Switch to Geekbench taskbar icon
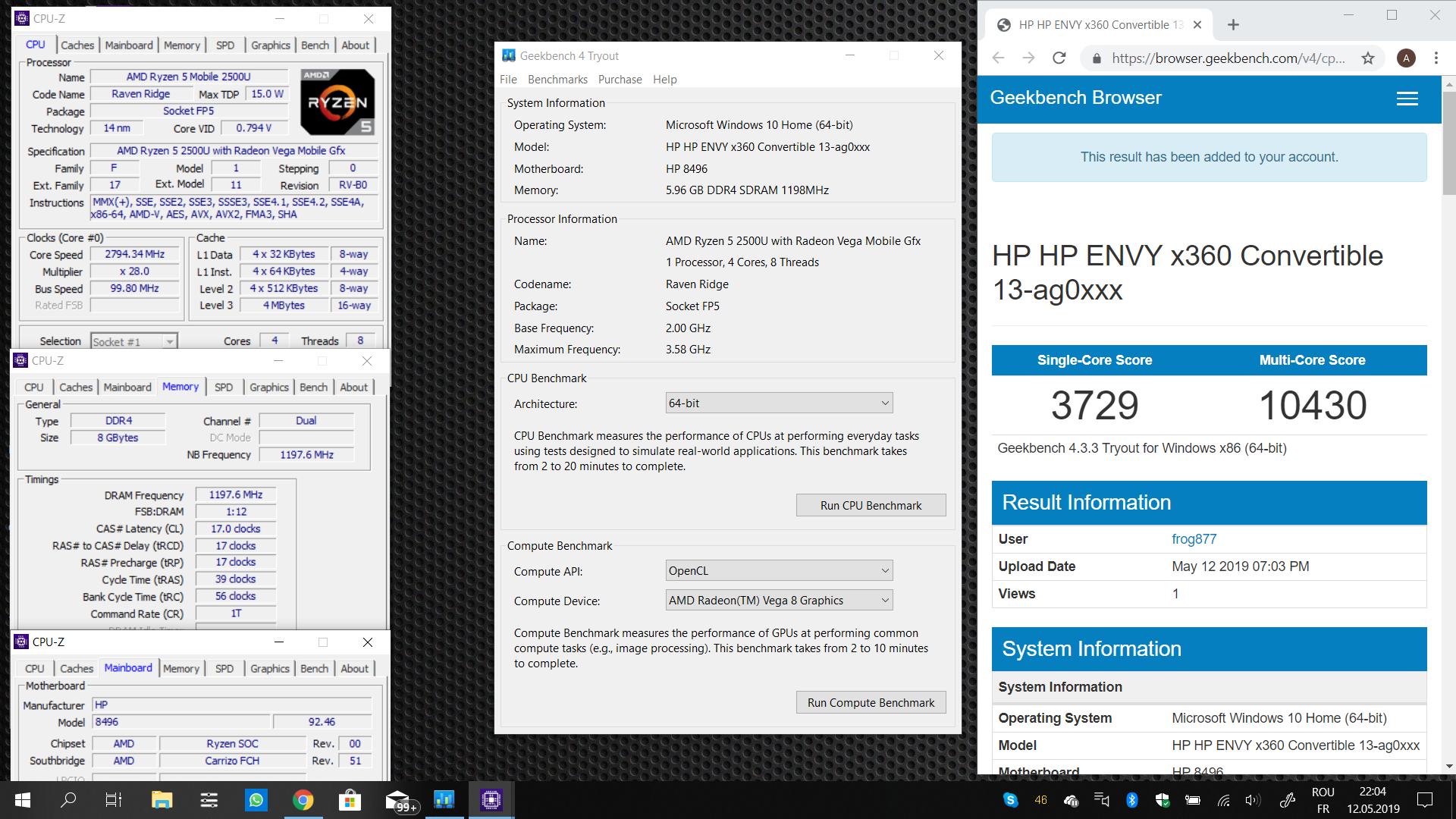1456x819 pixels. 444,800
